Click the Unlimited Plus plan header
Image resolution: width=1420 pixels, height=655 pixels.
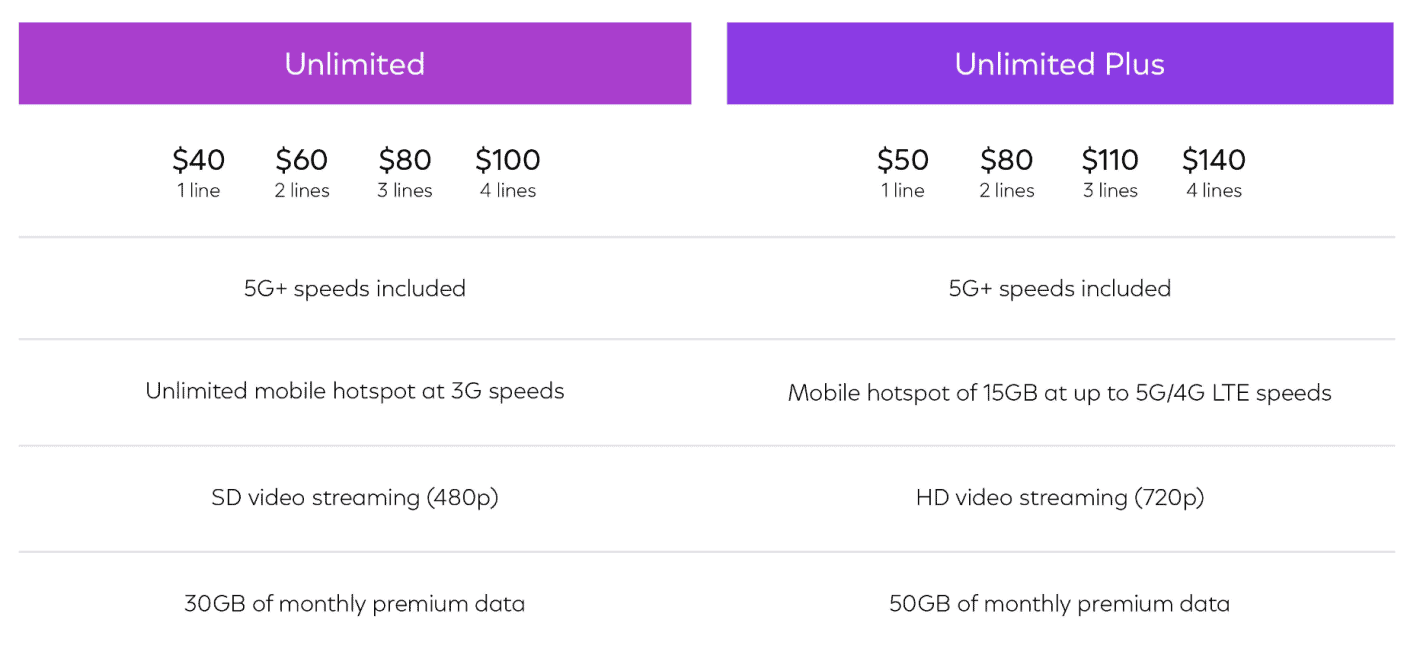pos(1059,64)
